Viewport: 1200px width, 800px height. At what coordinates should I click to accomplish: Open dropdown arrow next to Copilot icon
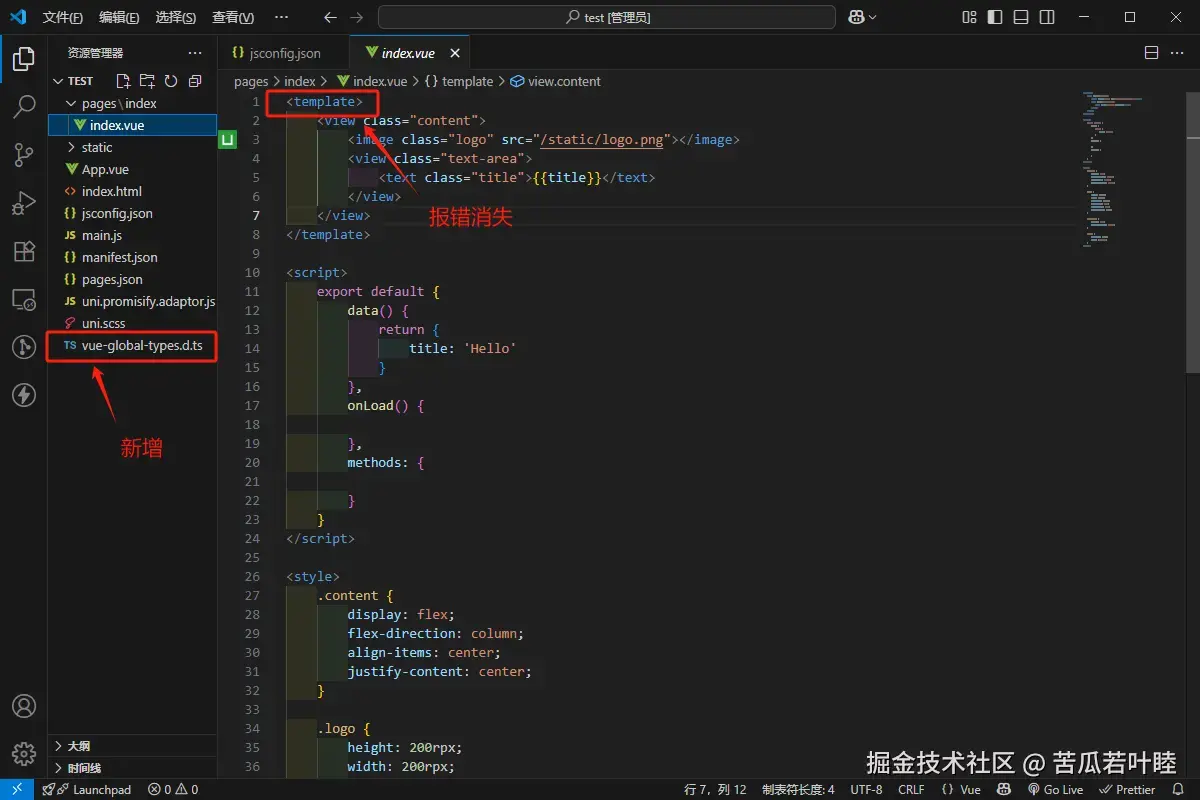873,17
